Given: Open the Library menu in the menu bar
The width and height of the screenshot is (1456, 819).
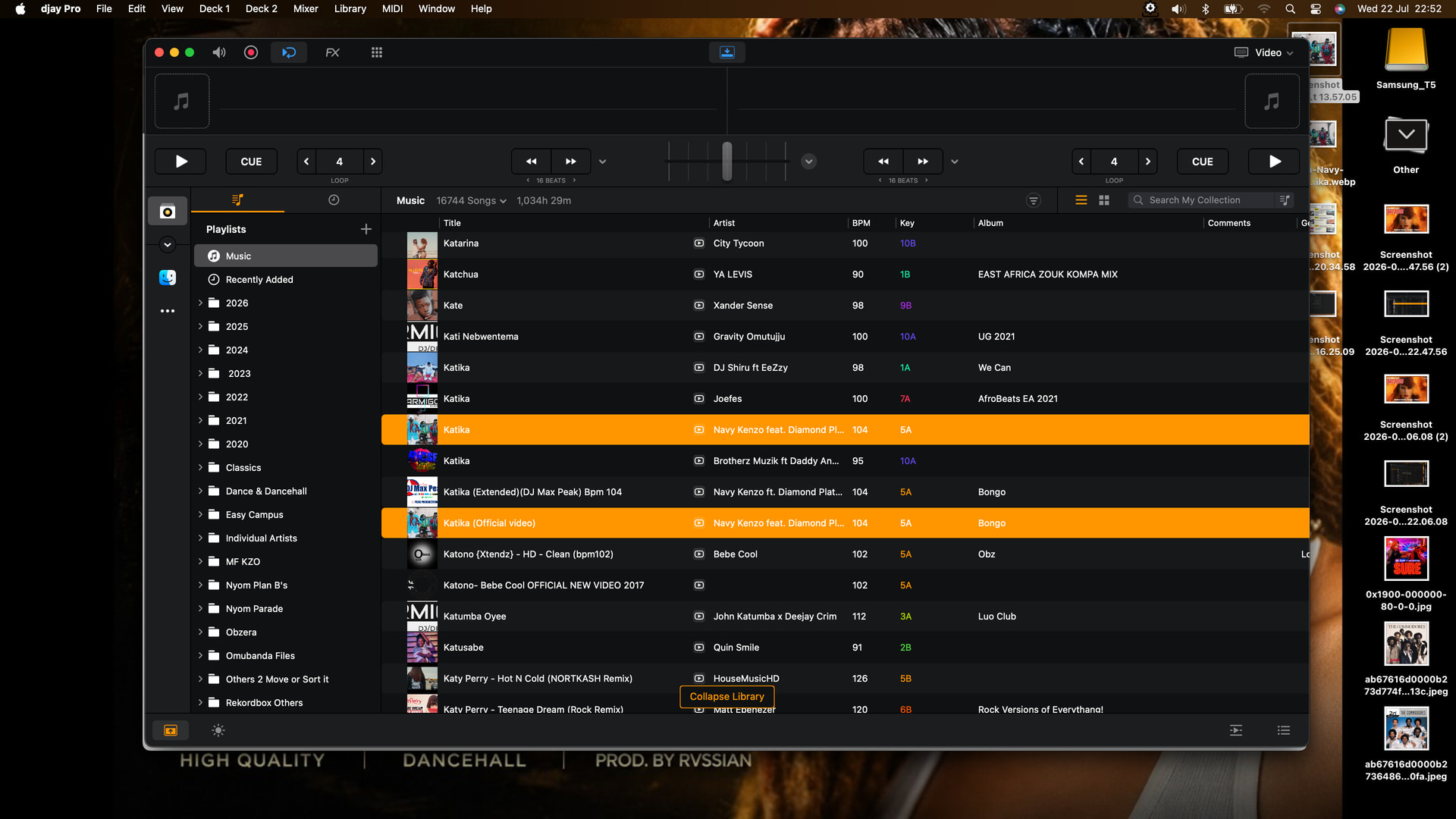Looking at the screenshot, I should 350,9.
